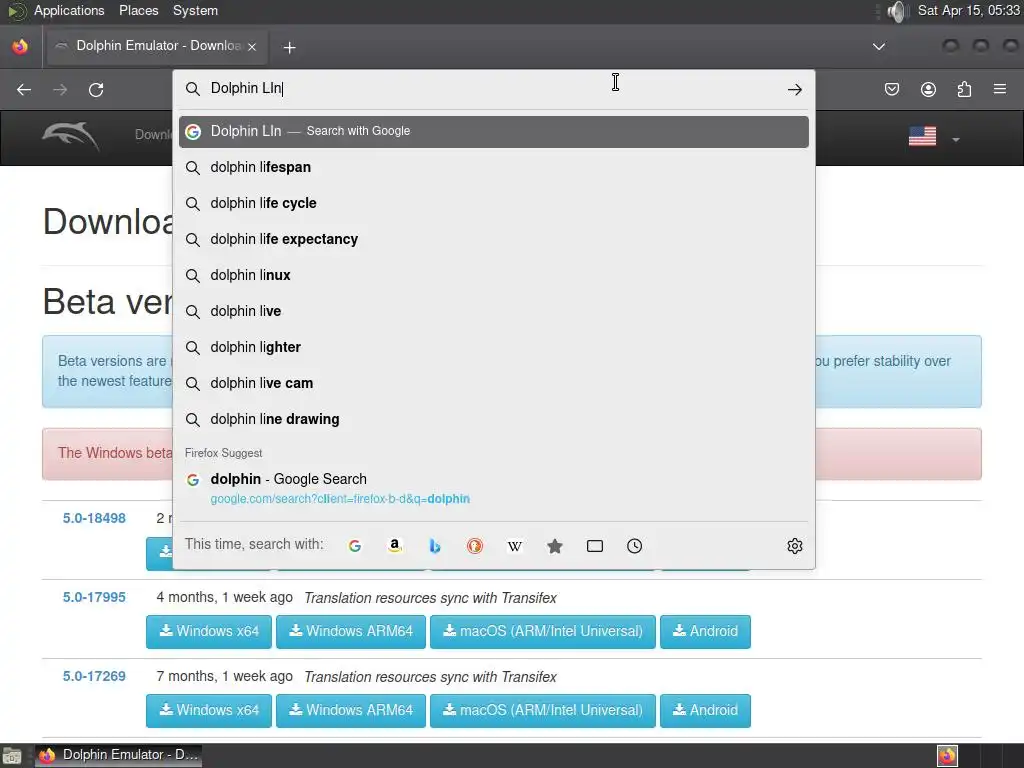This screenshot has height=768, width=1024.
Task: Search this time with Wikipedia icon
Action: [515, 546]
